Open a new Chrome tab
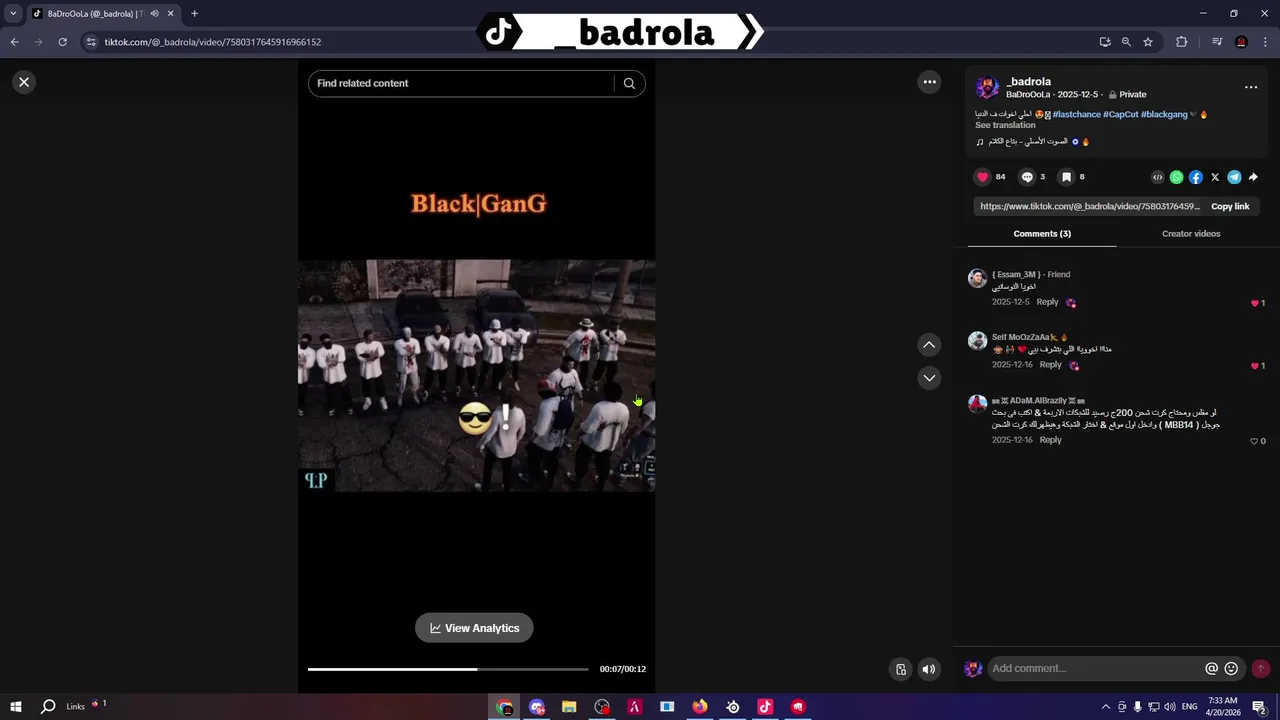This screenshot has width=1280, height=720. coord(194,13)
